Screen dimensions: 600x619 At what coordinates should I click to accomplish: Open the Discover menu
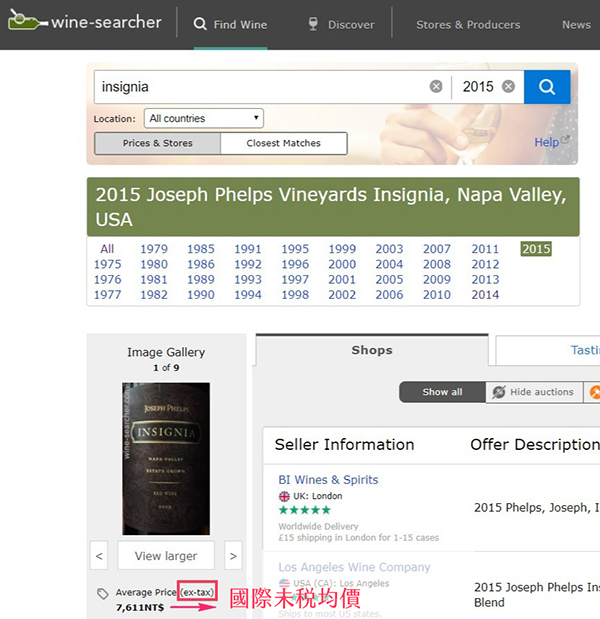coord(341,24)
